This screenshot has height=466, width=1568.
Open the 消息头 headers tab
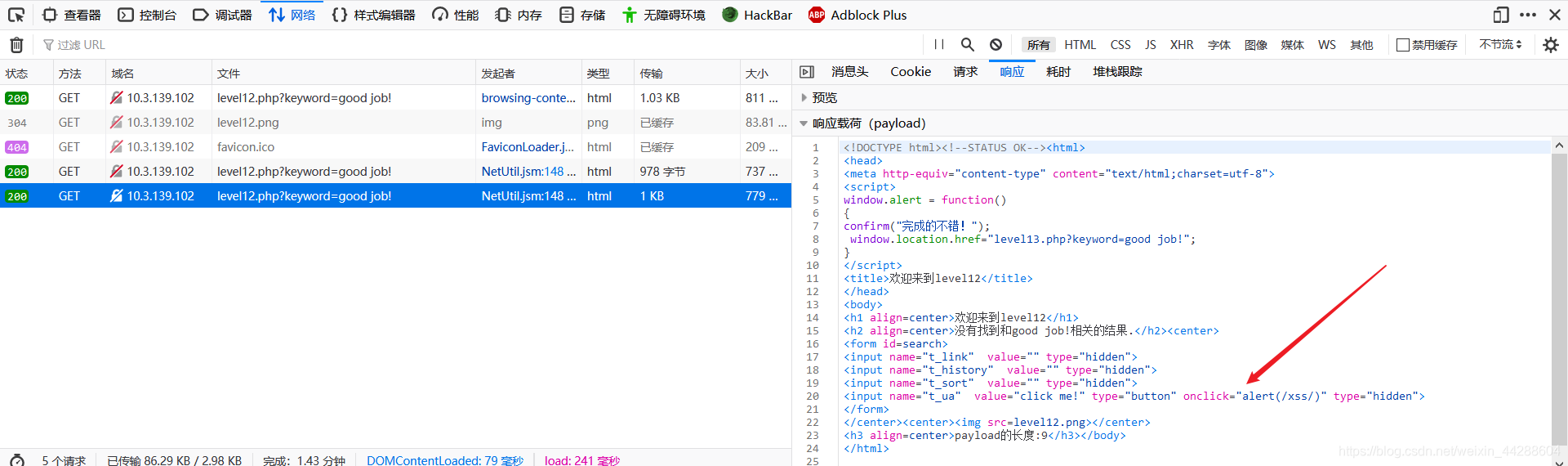click(x=849, y=72)
